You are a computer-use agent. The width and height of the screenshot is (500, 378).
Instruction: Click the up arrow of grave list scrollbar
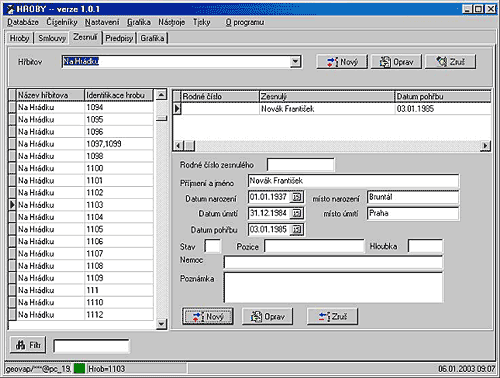pos(161,95)
